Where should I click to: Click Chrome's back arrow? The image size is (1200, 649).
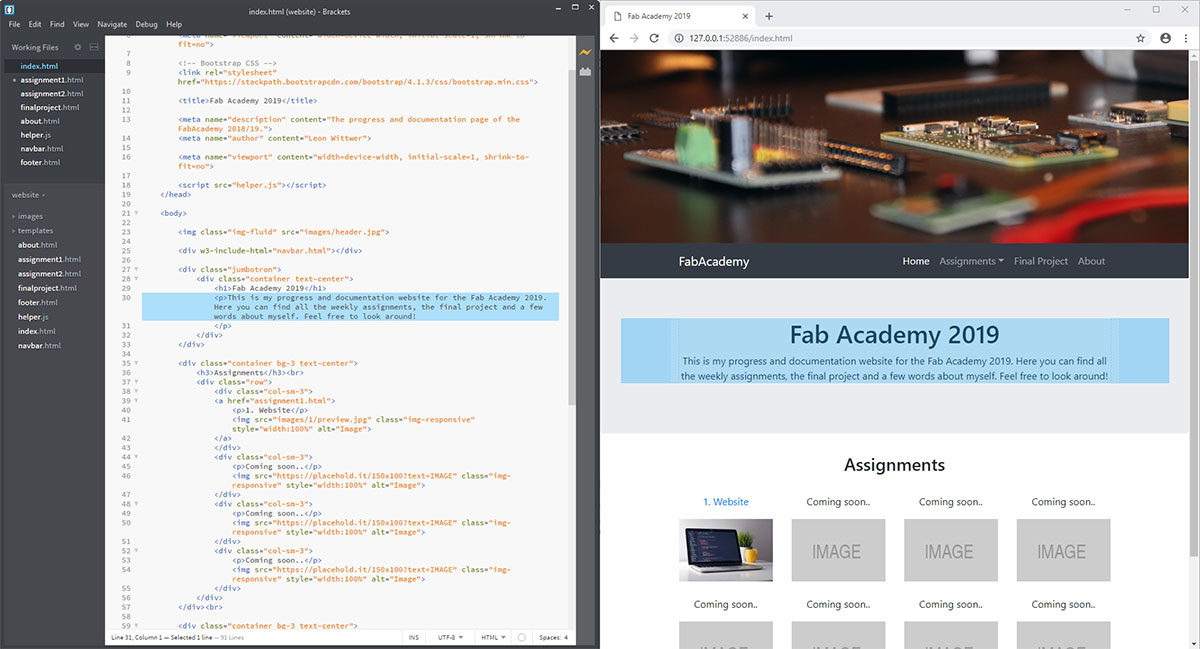614,38
